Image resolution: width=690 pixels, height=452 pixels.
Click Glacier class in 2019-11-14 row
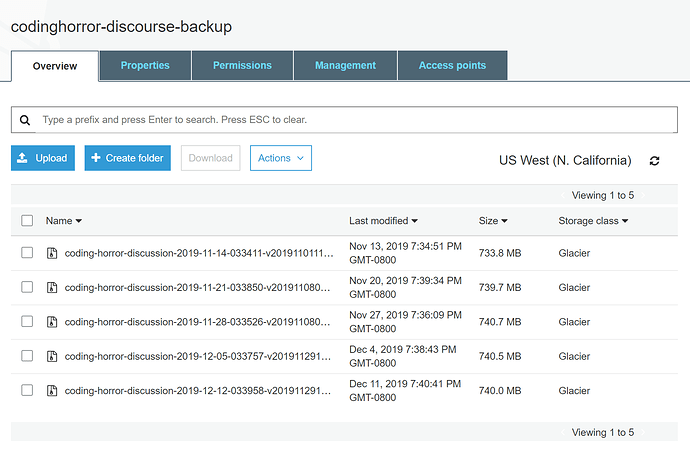574,254
